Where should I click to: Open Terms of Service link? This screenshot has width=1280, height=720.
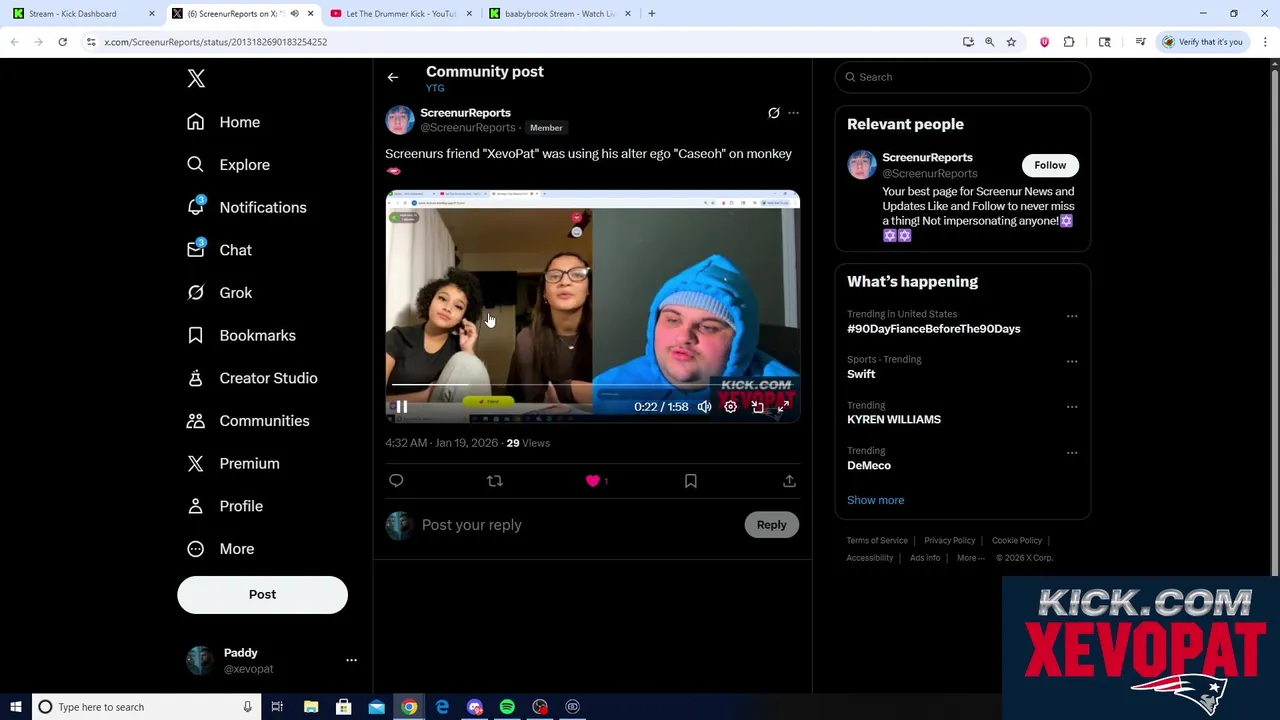tap(877, 541)
